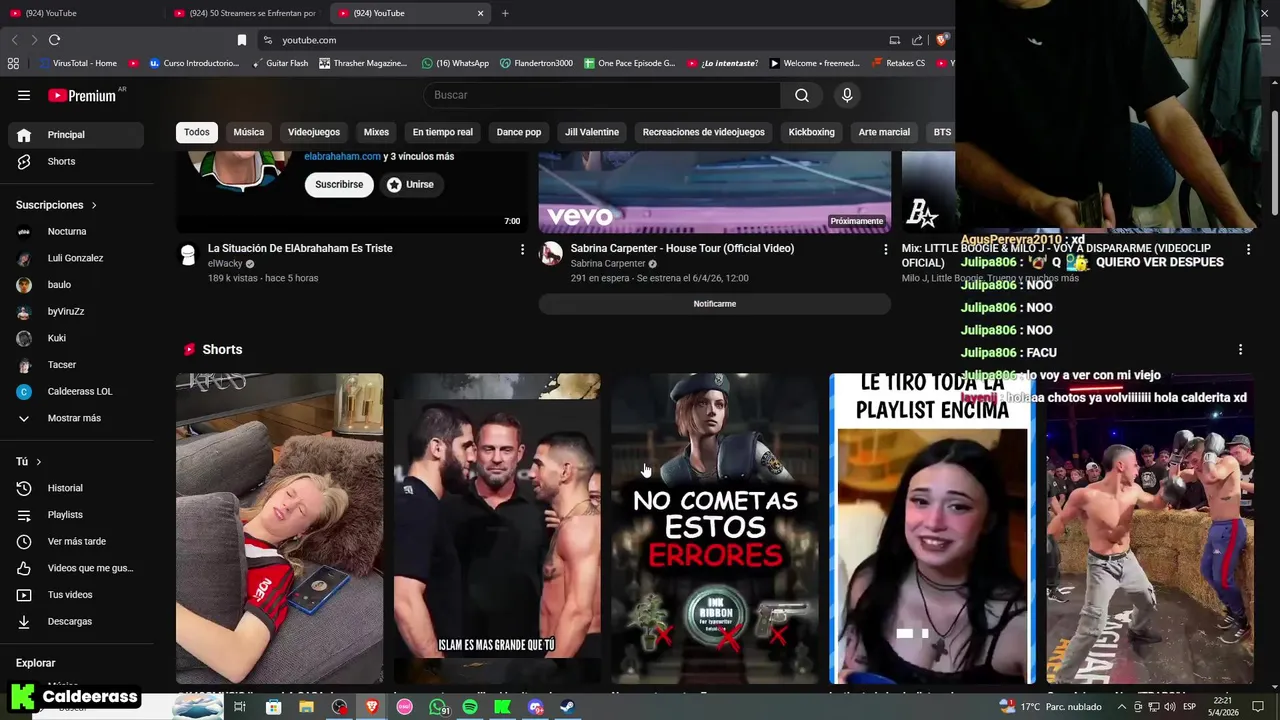
Task: Select the Jill Valentine chip
Action: point(592,132)
